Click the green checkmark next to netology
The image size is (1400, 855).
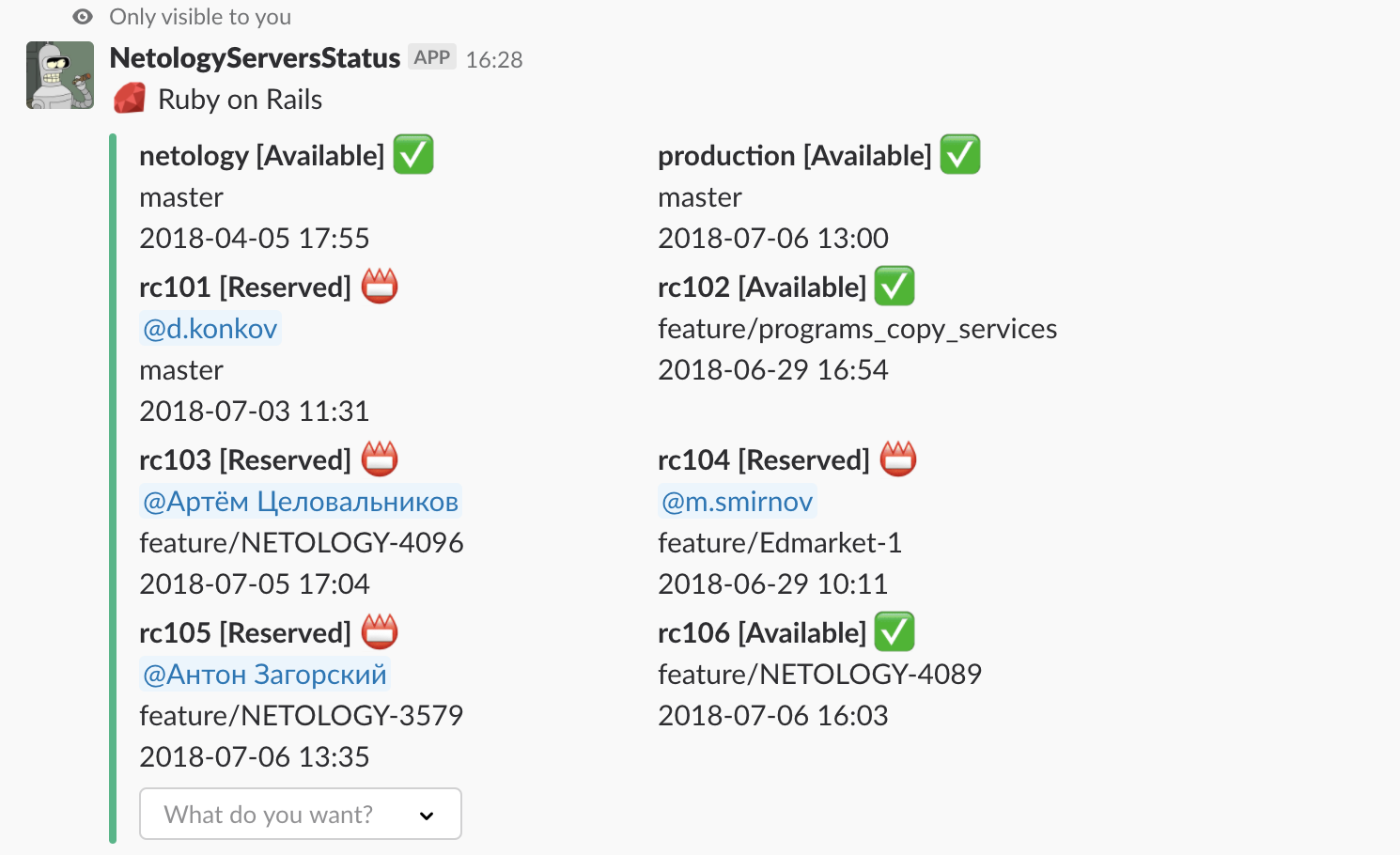click(x=413, y=155)
